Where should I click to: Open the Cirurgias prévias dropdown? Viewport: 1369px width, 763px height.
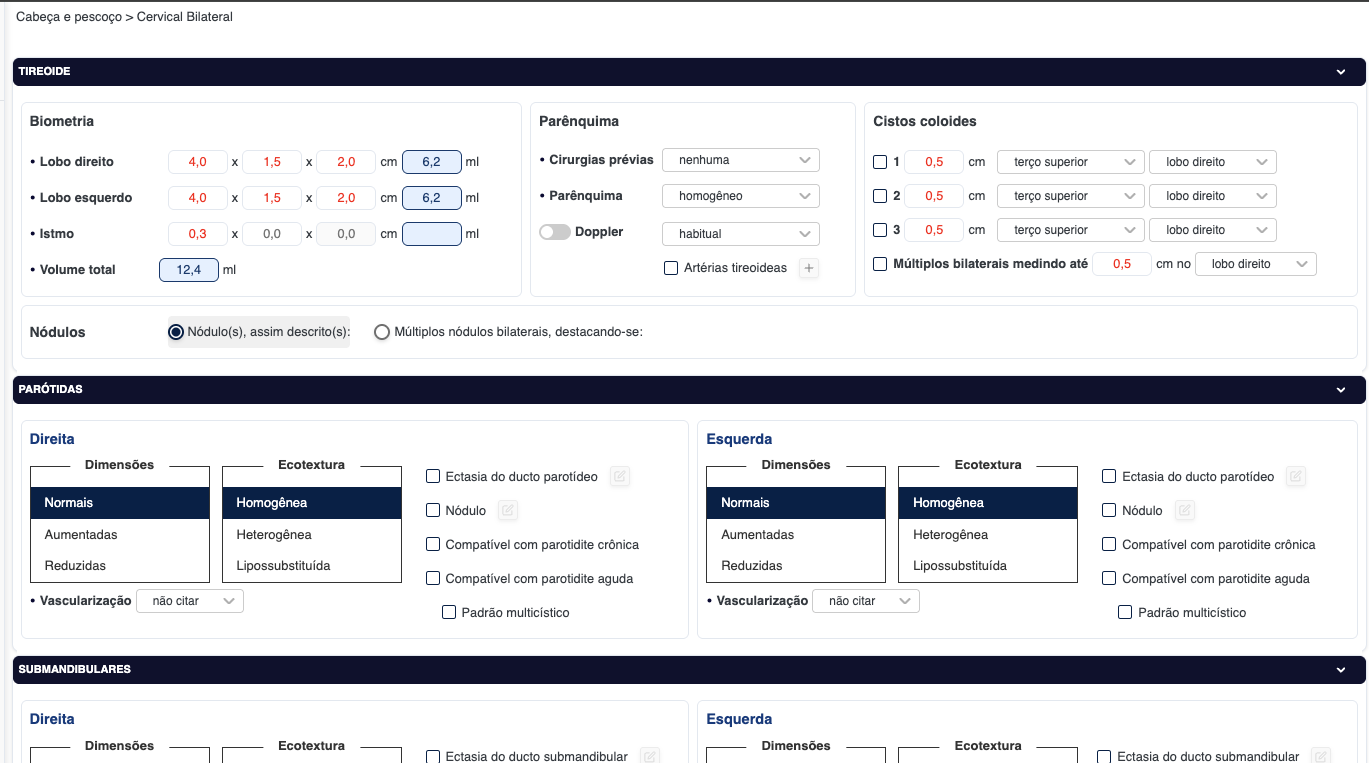pos(740,160)
